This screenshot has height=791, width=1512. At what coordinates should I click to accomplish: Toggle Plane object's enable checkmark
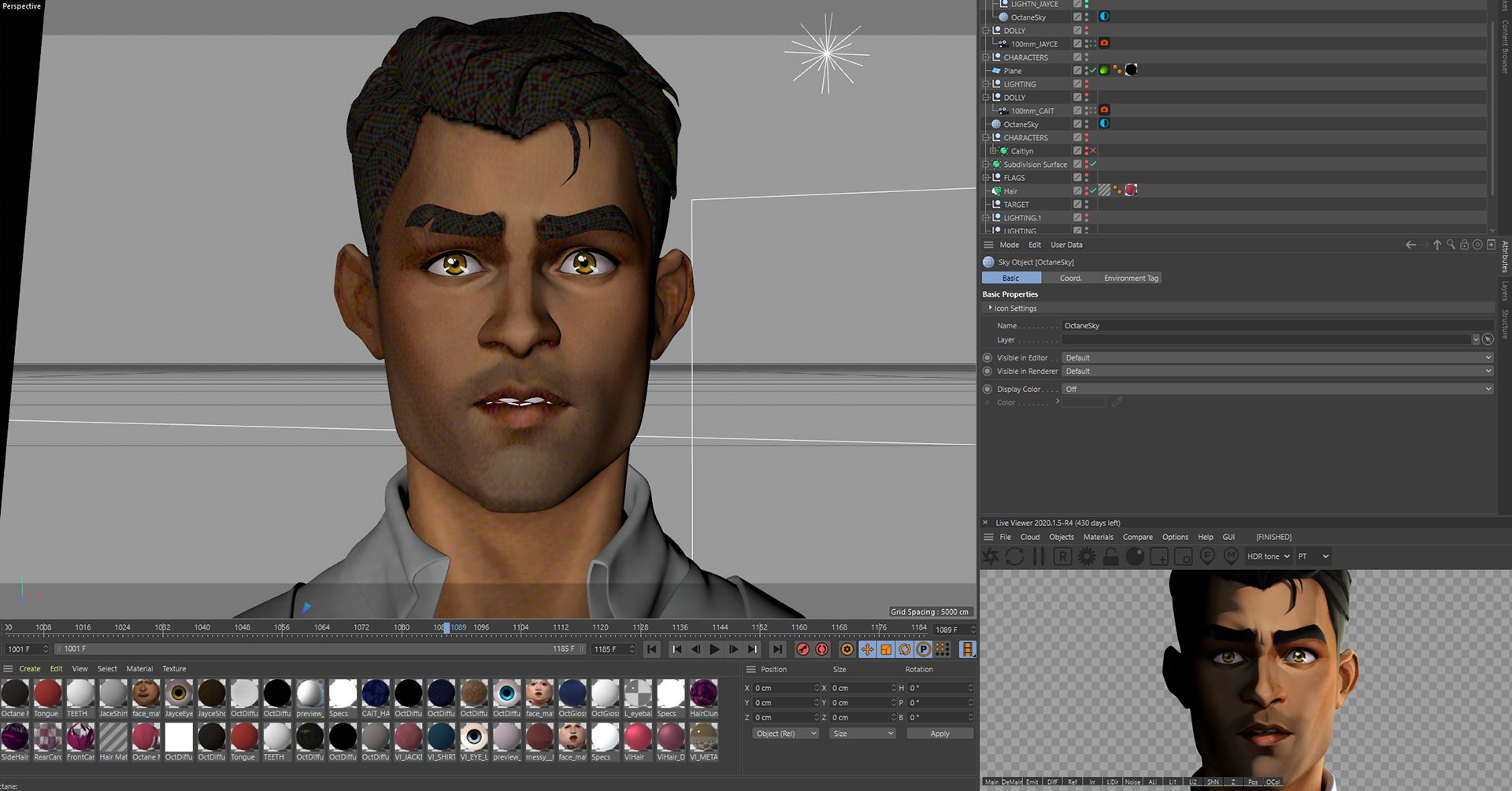(x=1093, y=70)
